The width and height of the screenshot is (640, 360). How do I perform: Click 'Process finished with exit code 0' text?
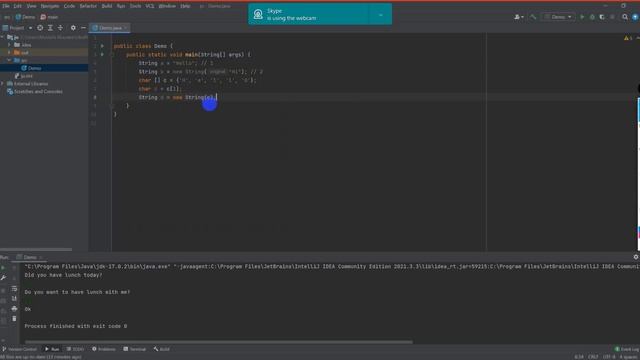click(x=76, y=326)
